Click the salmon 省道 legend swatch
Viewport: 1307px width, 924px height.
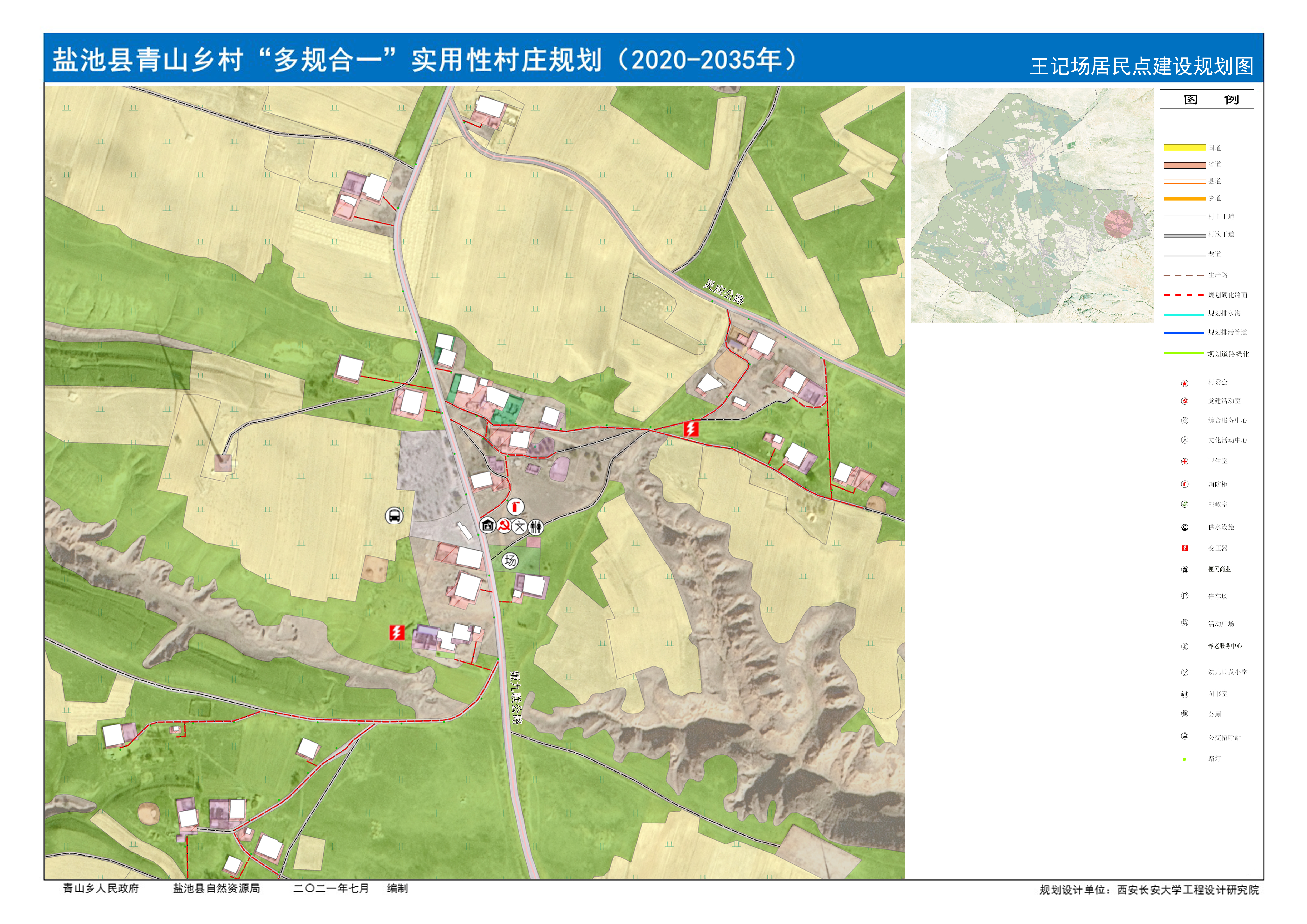[1185, 165]
